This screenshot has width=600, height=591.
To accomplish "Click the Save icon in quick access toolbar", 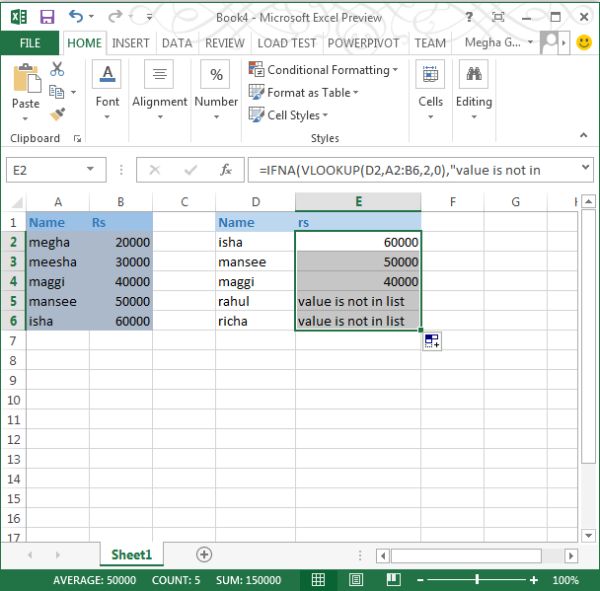I will 47,17.
